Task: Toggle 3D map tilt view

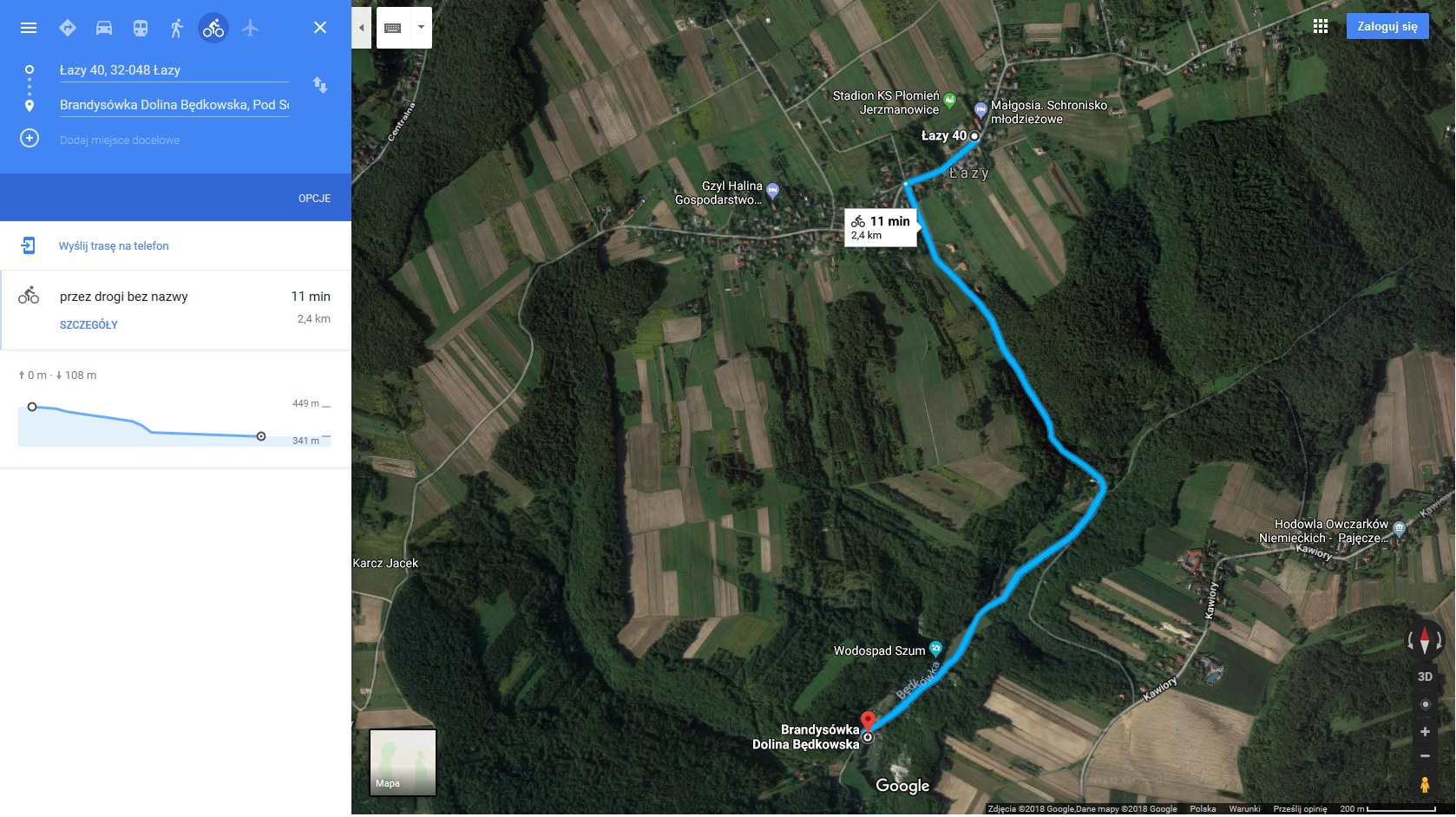Action: (x=1425, y=676)
